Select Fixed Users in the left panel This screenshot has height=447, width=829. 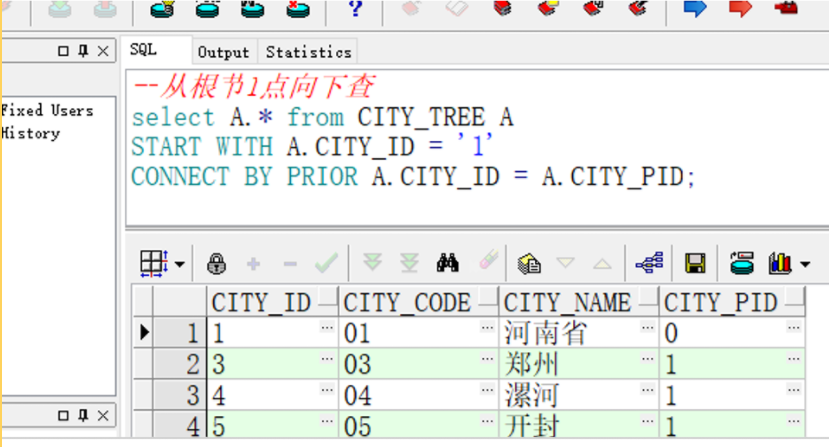(47, 111)
